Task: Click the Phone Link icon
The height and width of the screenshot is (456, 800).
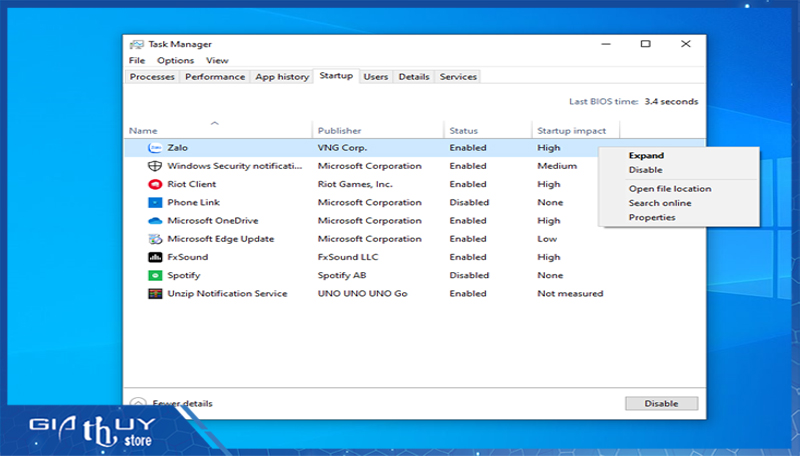Action: (x=155, y=202)
